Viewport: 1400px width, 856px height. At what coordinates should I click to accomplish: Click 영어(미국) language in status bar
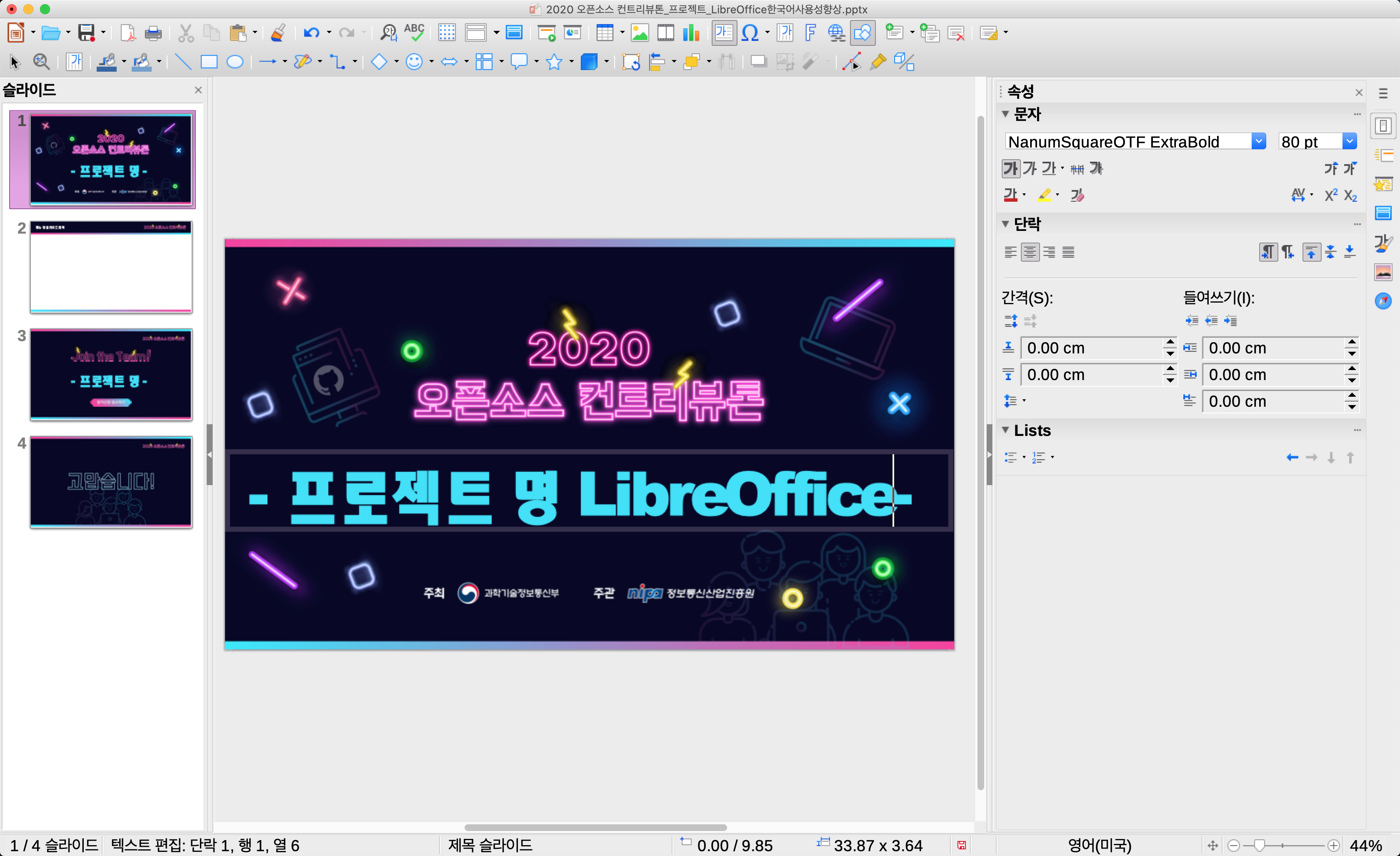pos(1100,845)
